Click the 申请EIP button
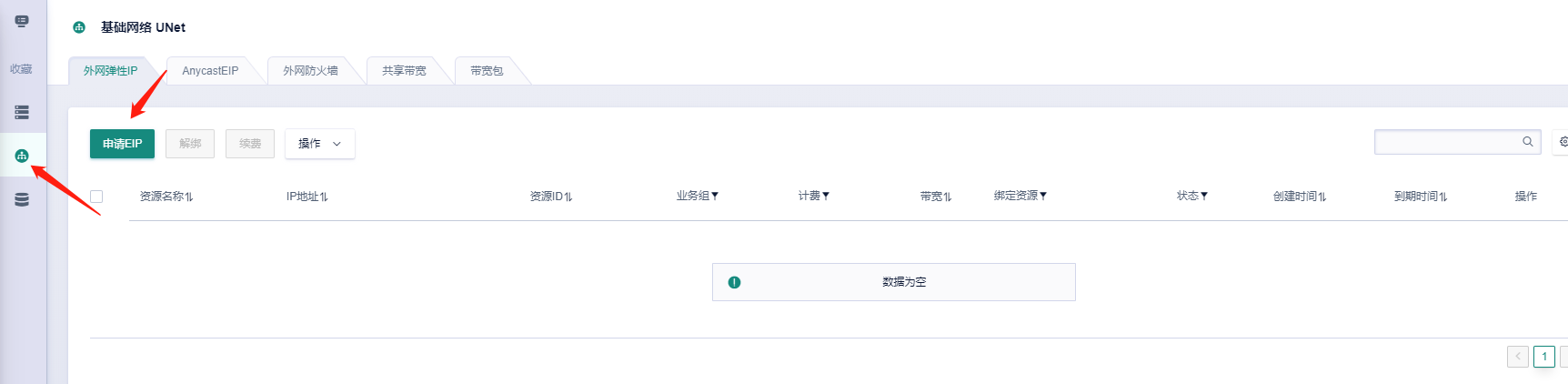1568x384 pixels. (x=122, y=144)
